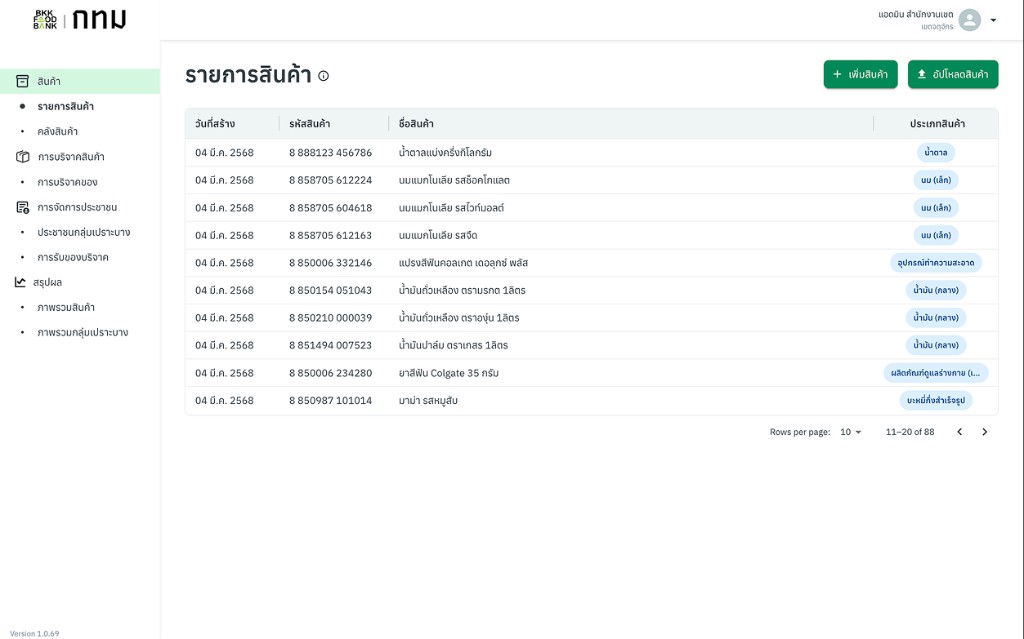The width and height of the screenshot is (1024, 639).
Task: Open ประชาชนกลุ่มเปราะบาง menu item
Action: [x=84, y=232]
